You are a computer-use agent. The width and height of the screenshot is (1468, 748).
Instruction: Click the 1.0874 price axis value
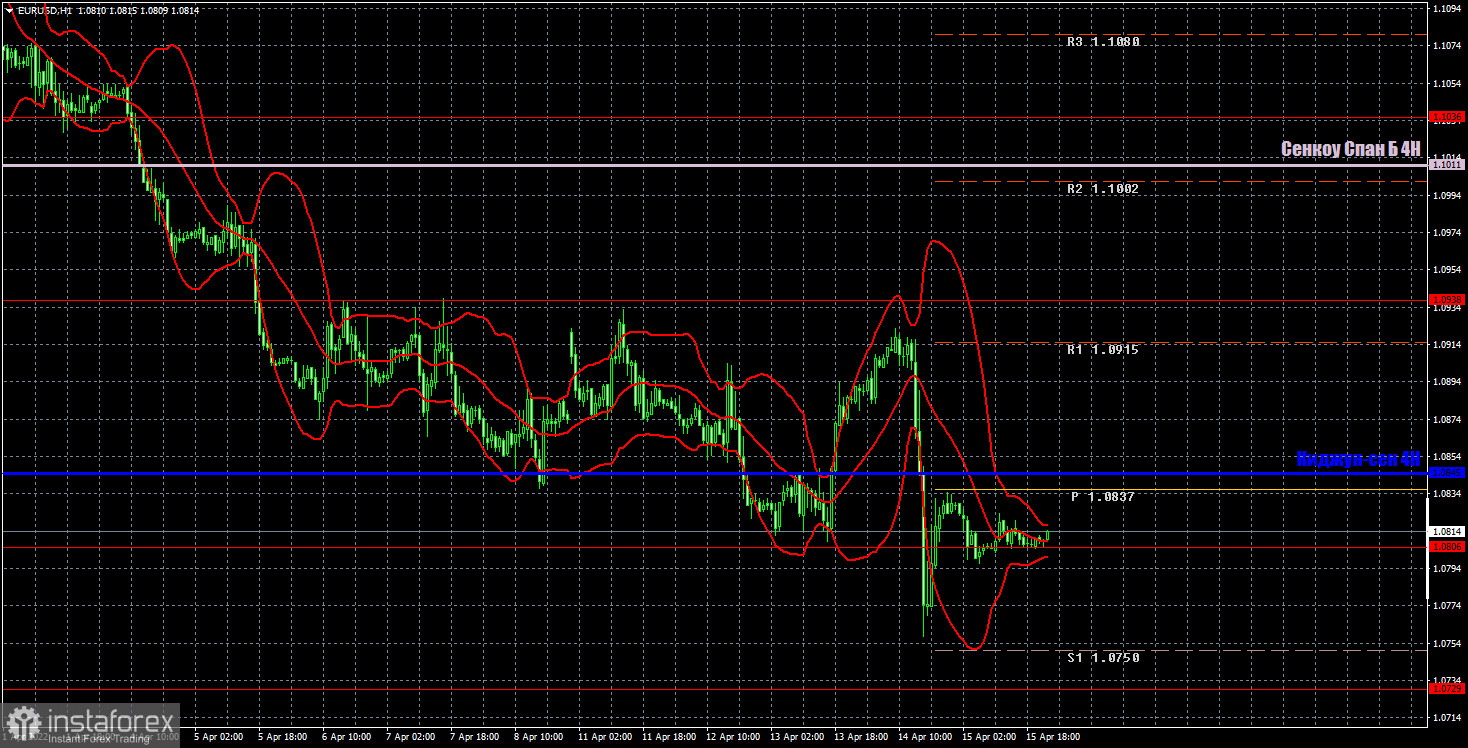1447,420
